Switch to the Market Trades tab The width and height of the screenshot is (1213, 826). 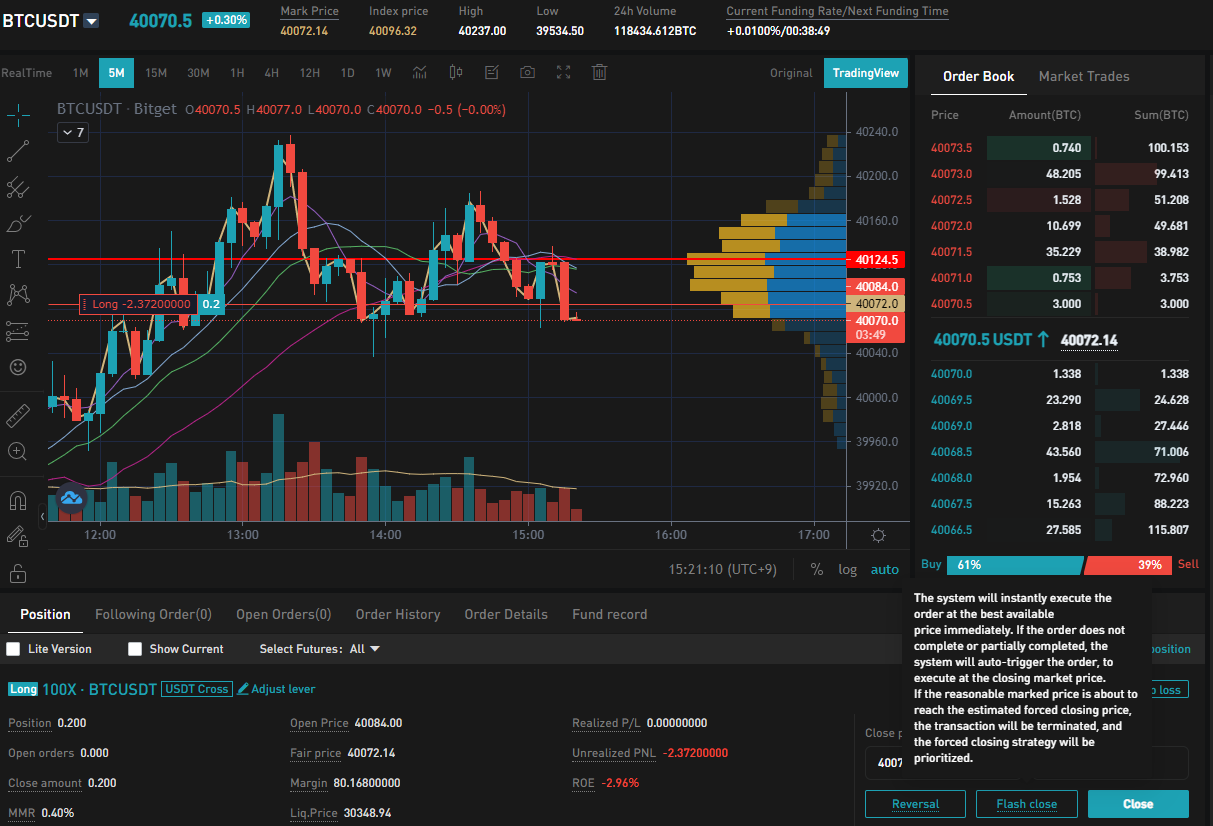[1084, 76]
